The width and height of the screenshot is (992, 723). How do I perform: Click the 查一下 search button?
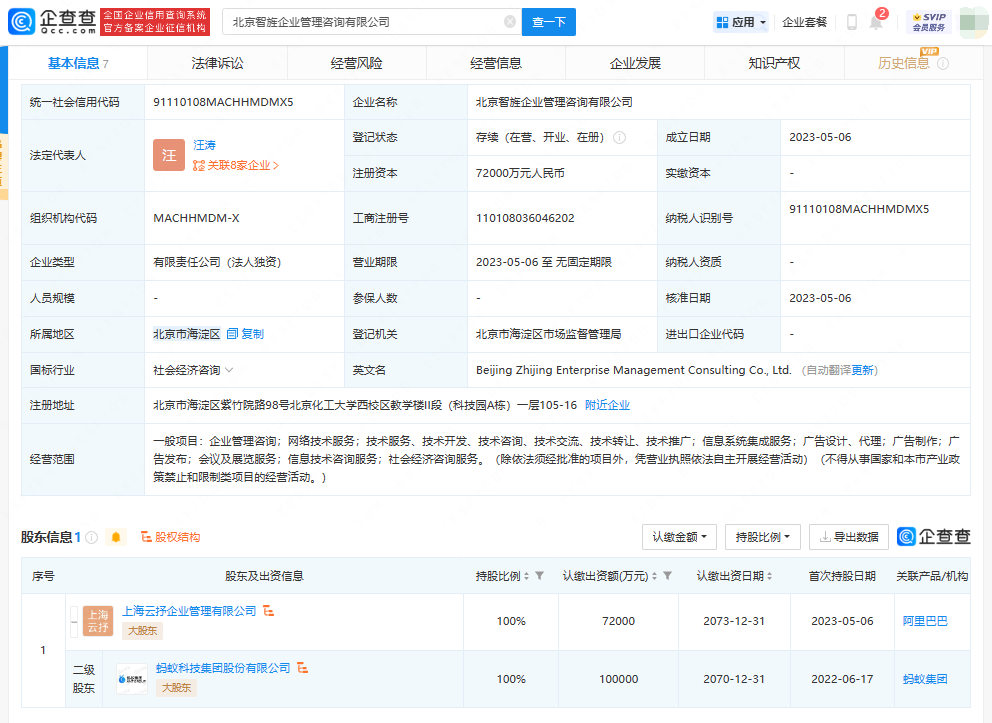[x=548, y=21]
